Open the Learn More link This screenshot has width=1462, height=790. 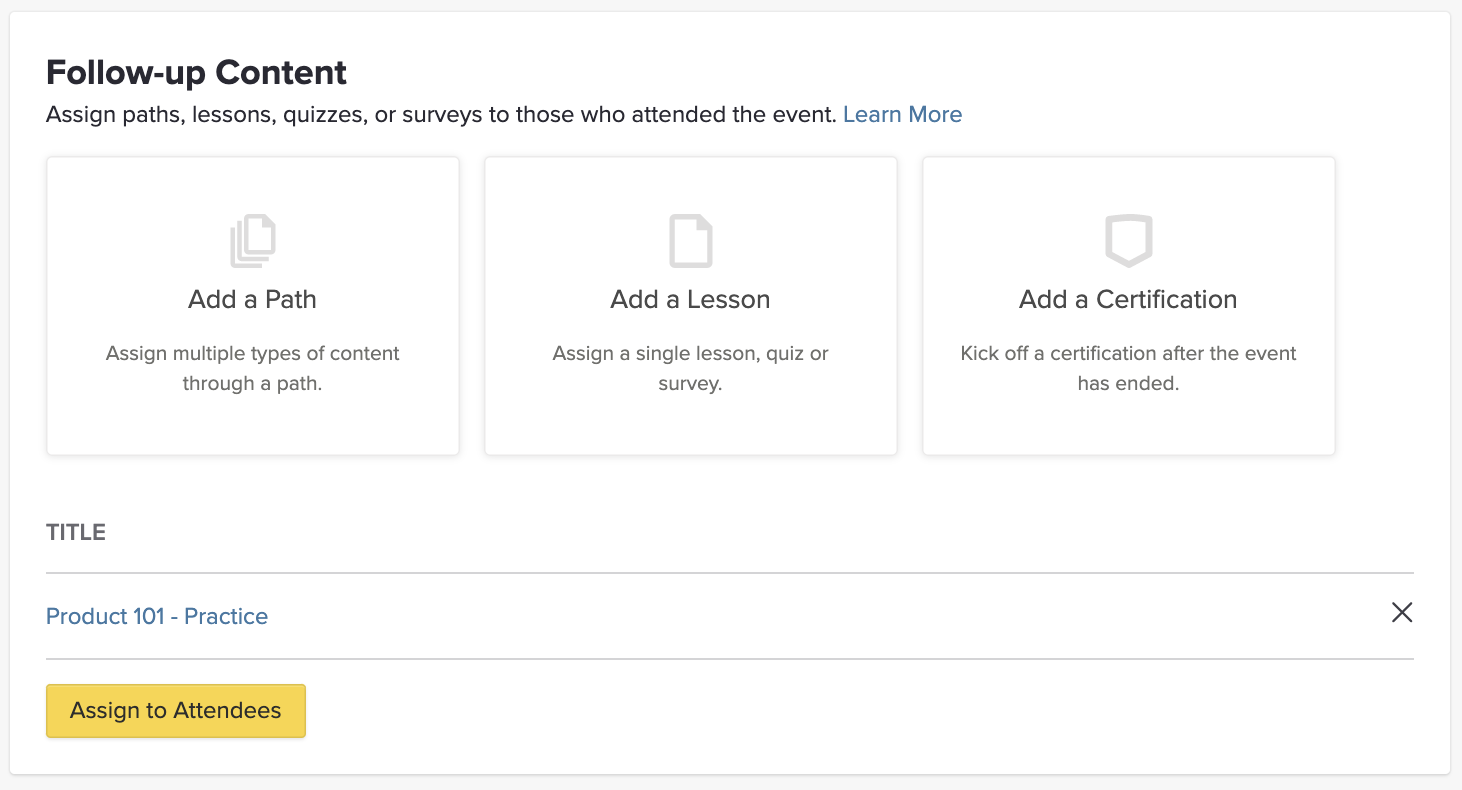(902, 115)
